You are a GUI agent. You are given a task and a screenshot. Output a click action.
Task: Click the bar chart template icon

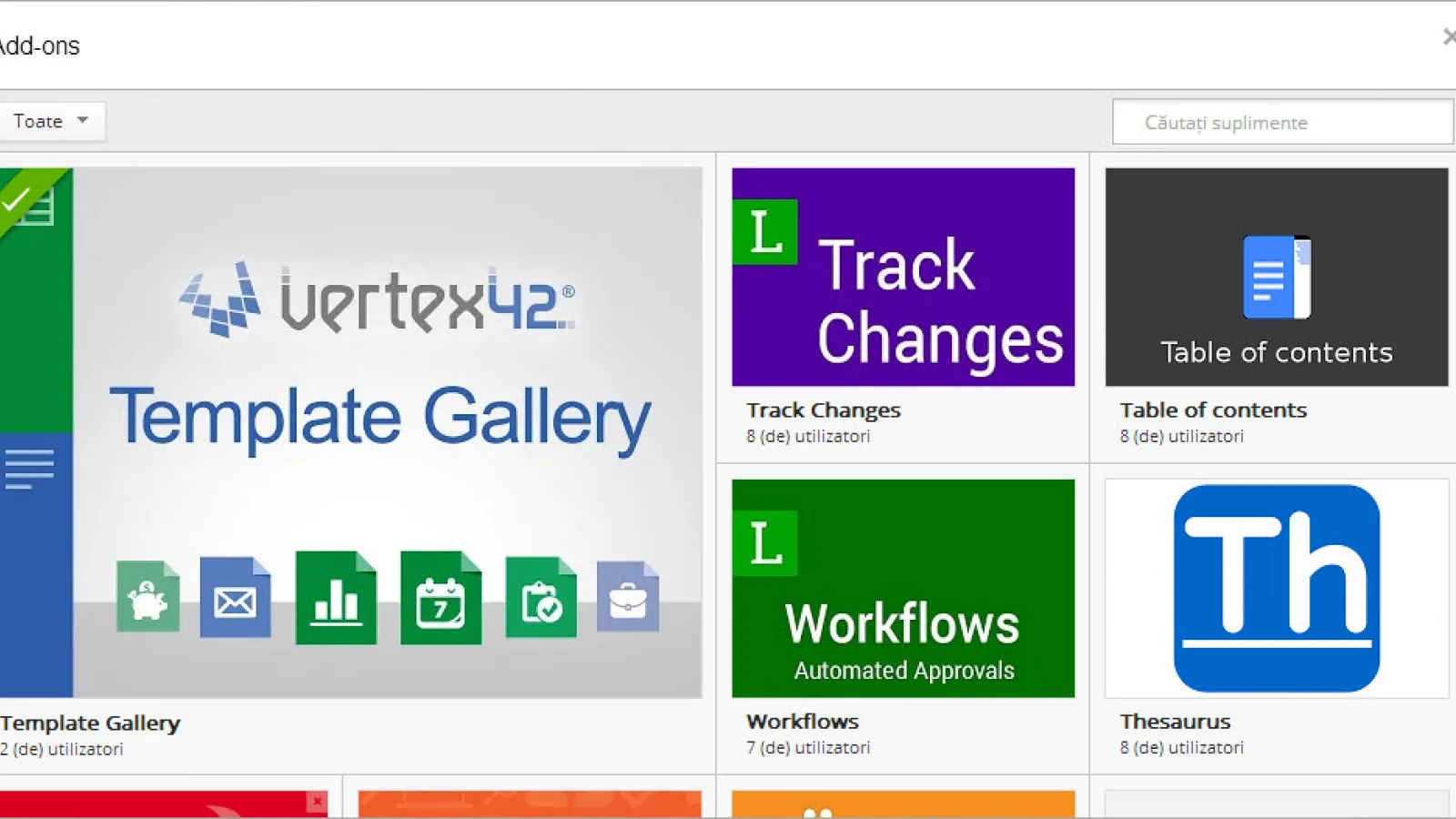coord(336,598)
